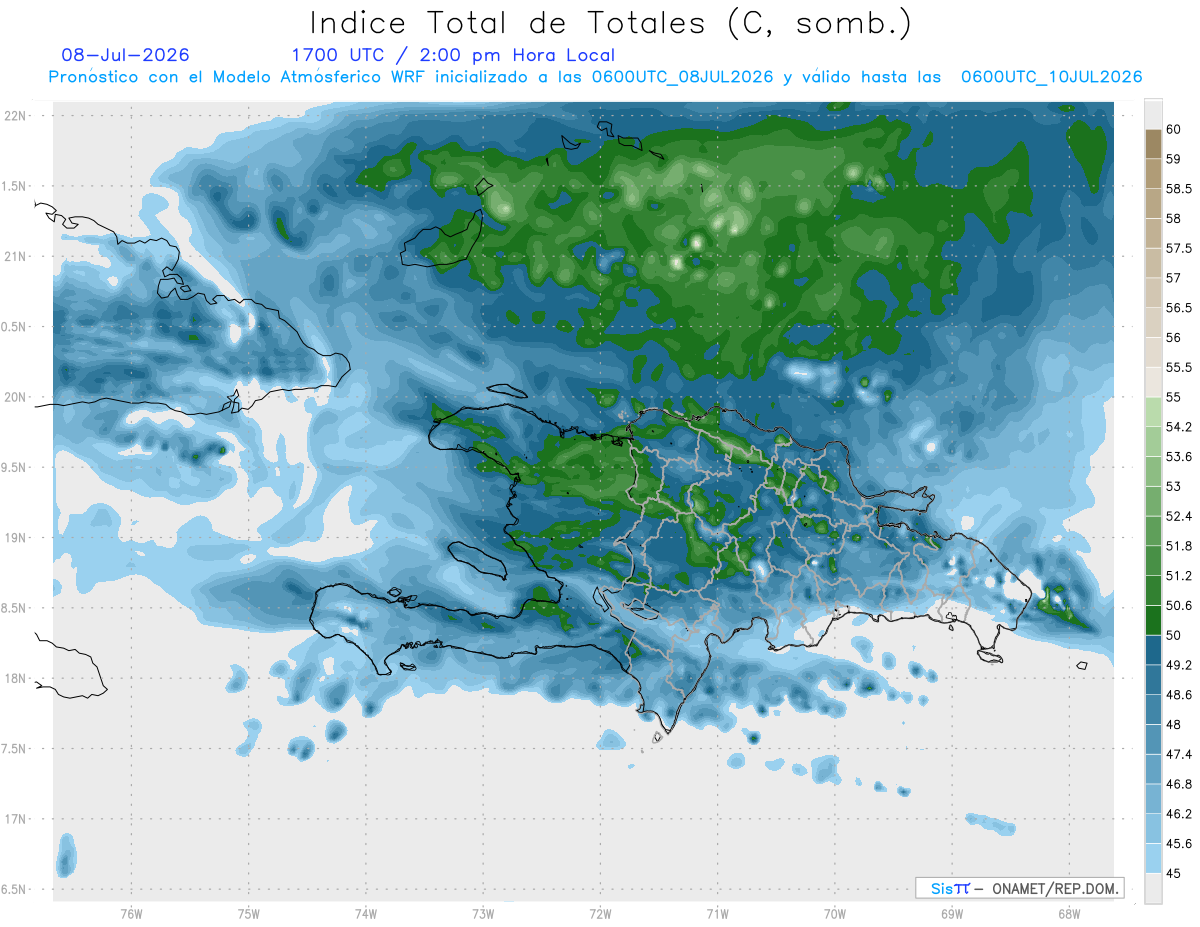Click the "71W" longitude label
1200x927 pixels.
coord(717,913)
